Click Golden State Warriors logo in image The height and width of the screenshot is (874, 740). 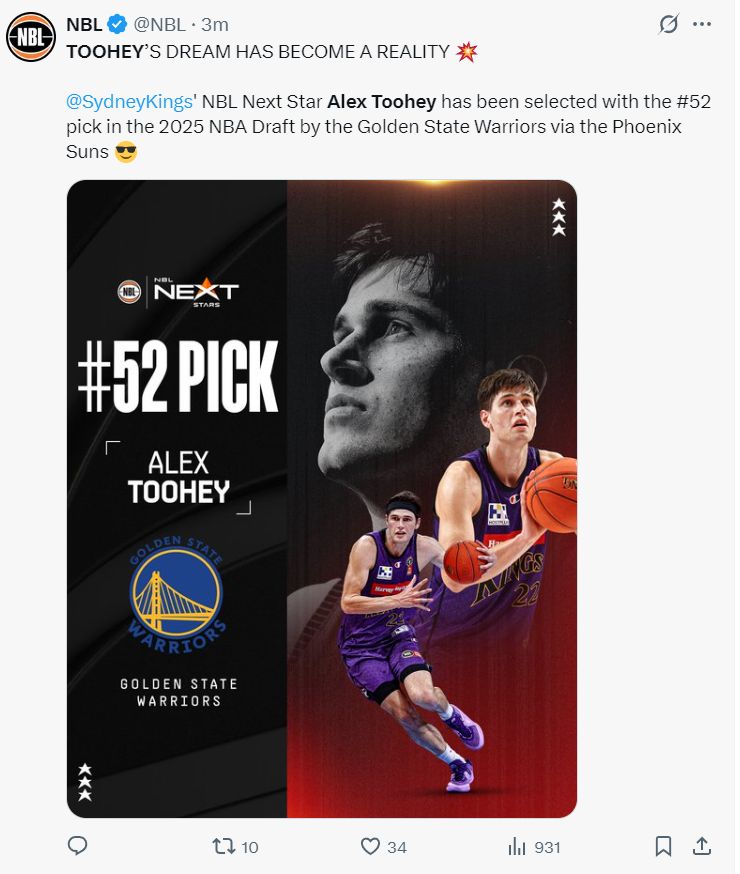pos(177,594)
